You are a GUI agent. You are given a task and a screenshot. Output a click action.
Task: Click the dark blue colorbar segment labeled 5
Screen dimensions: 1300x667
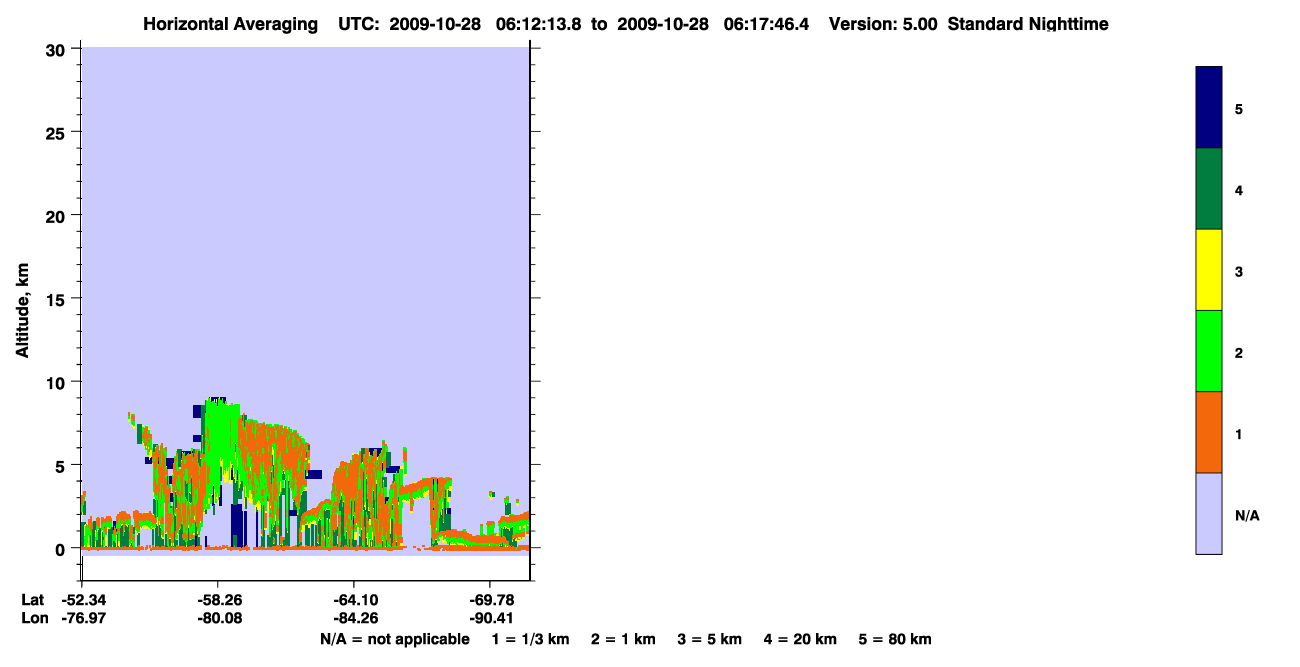tap(1209, 108)
